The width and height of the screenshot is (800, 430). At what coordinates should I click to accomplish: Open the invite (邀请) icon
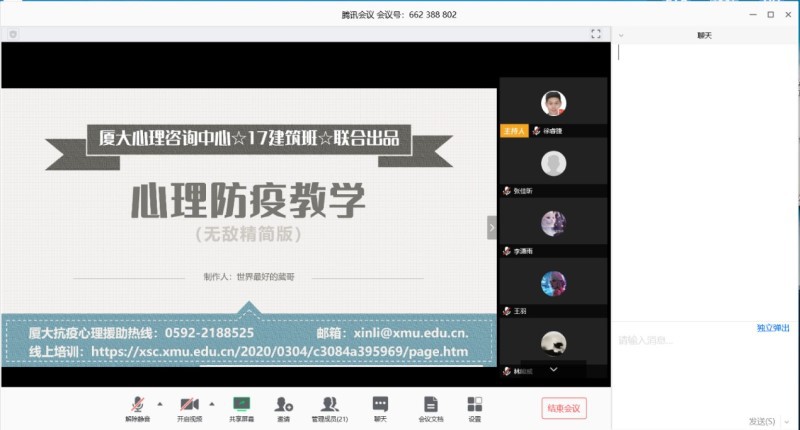click(285, 404)
